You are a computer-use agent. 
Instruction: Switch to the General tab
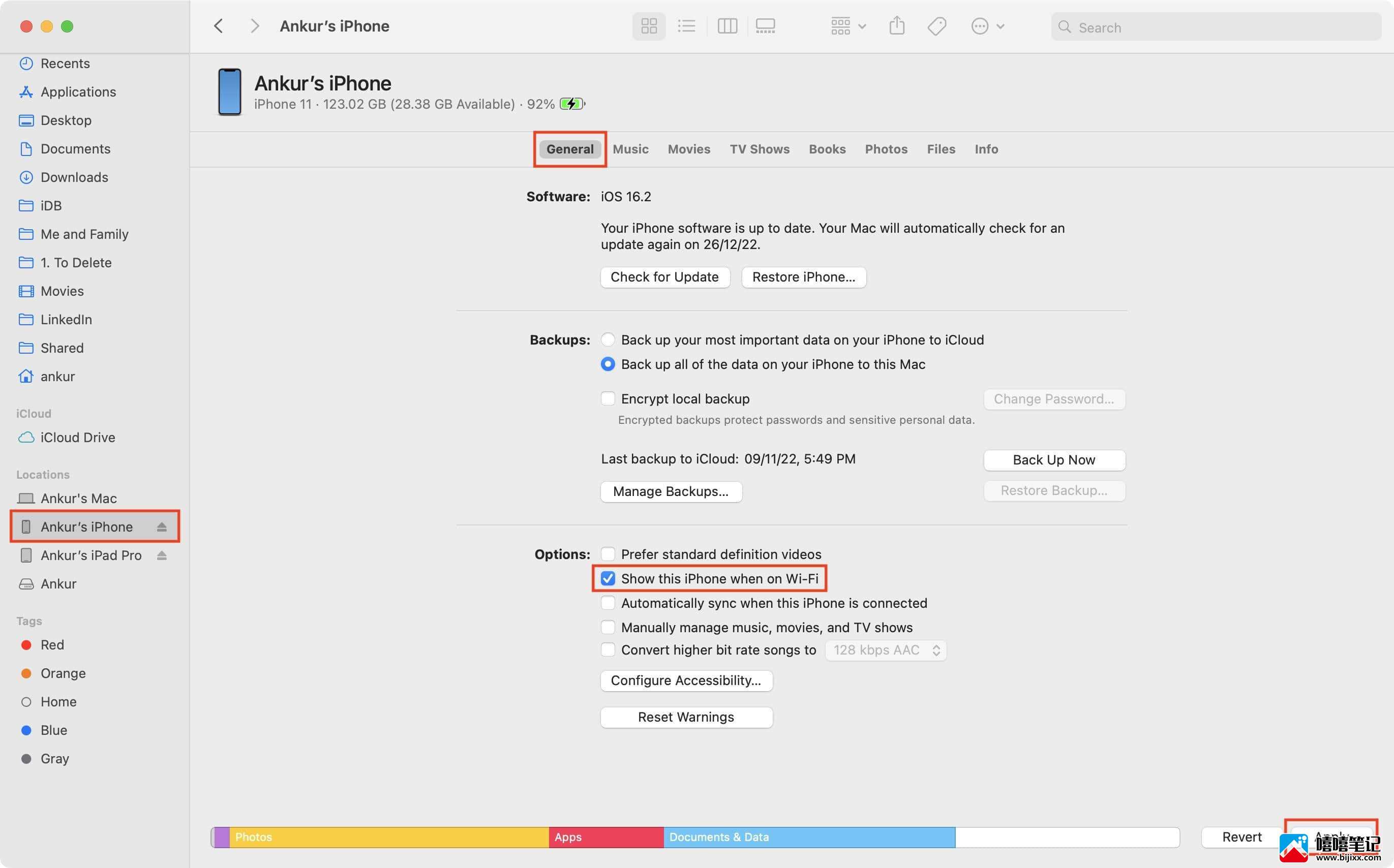coord(569,149)
